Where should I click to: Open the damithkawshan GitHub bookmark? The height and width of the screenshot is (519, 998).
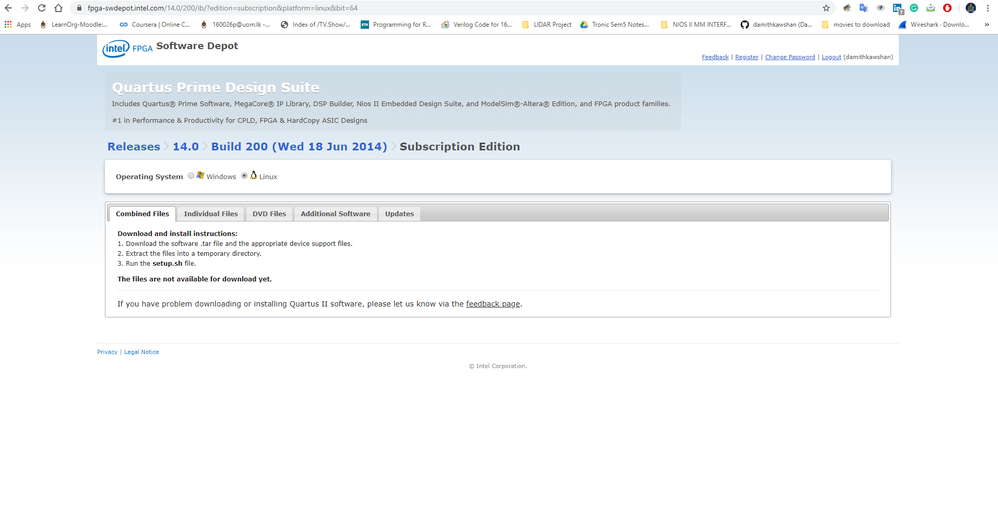click(x=776, y=25)
